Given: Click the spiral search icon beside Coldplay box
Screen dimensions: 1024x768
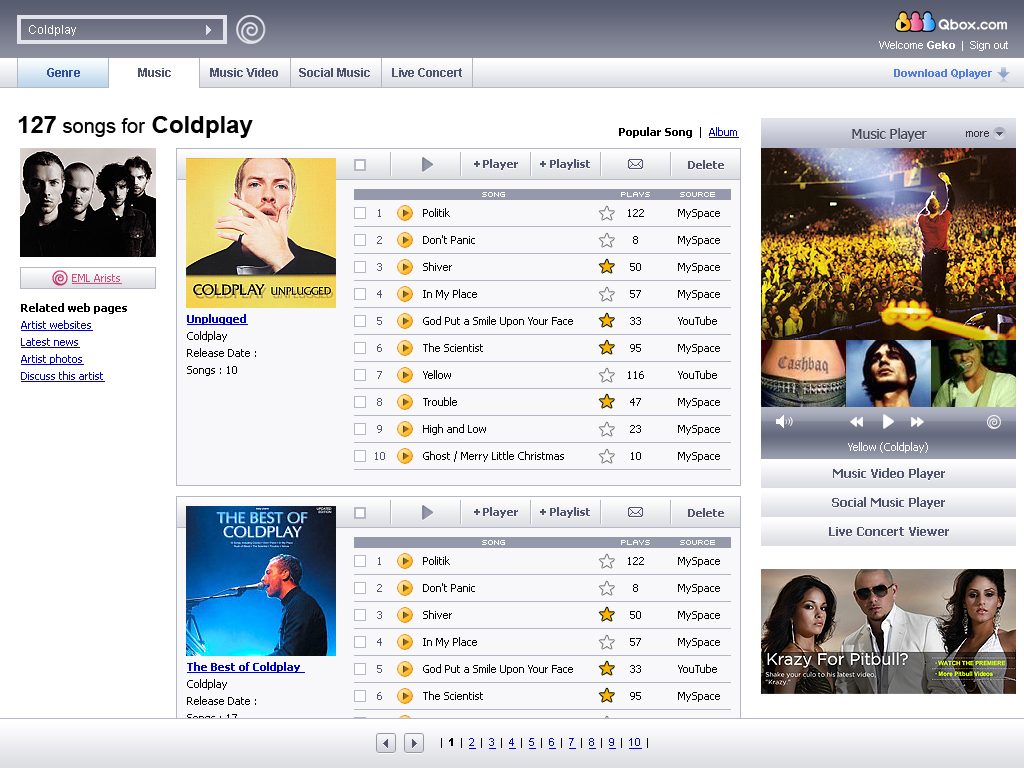Looking at the screenshot, I should click(x=251, y=29).
